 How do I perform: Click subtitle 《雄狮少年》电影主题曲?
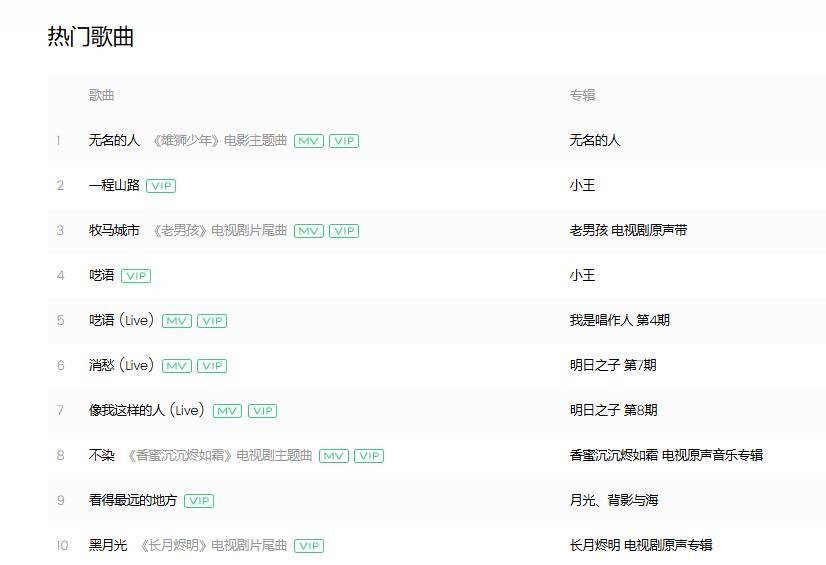(220, 141)
